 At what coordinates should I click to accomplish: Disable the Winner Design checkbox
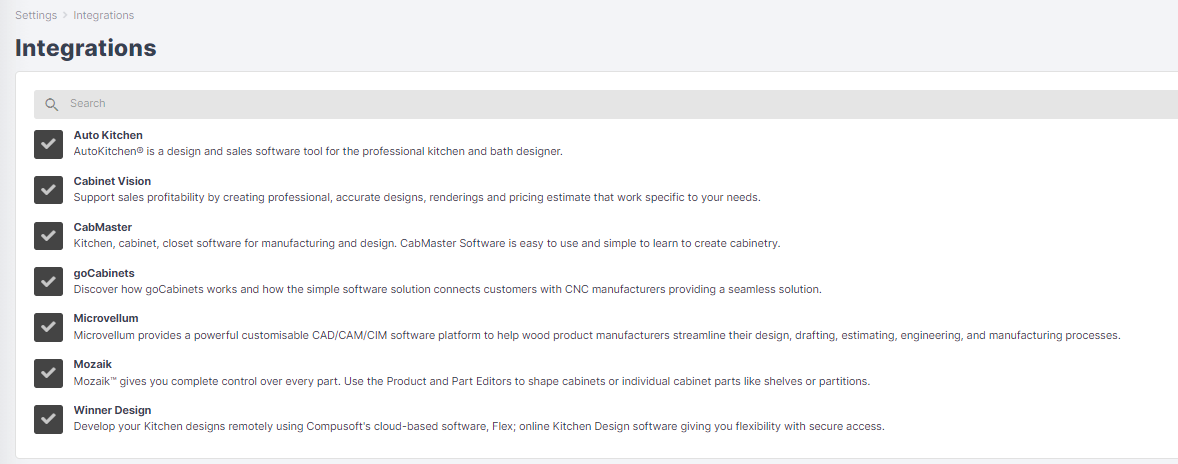pos(48,419)
